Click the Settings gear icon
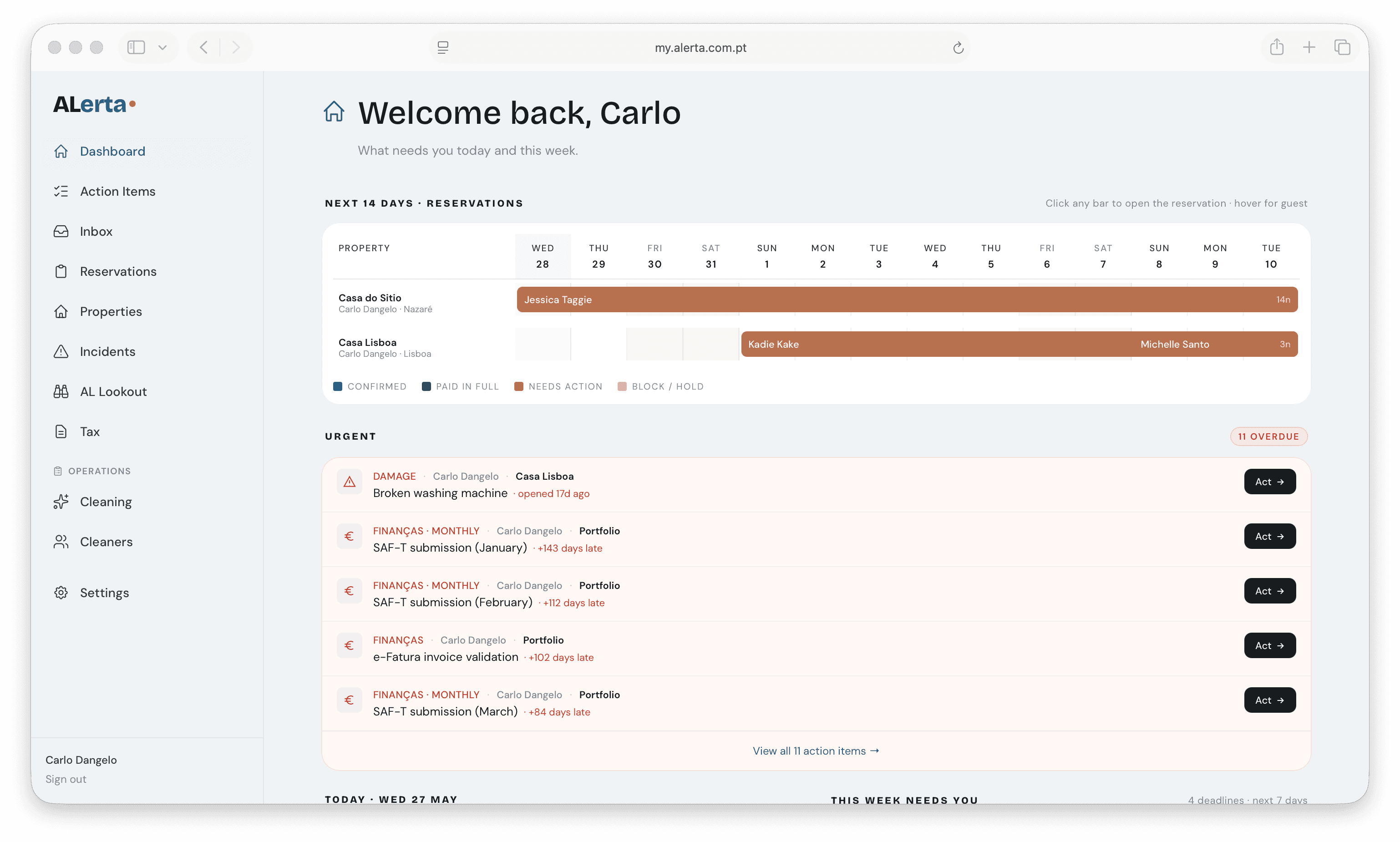Image resolution: width=1400 pixels, height=842 pixels. point(61,593)
